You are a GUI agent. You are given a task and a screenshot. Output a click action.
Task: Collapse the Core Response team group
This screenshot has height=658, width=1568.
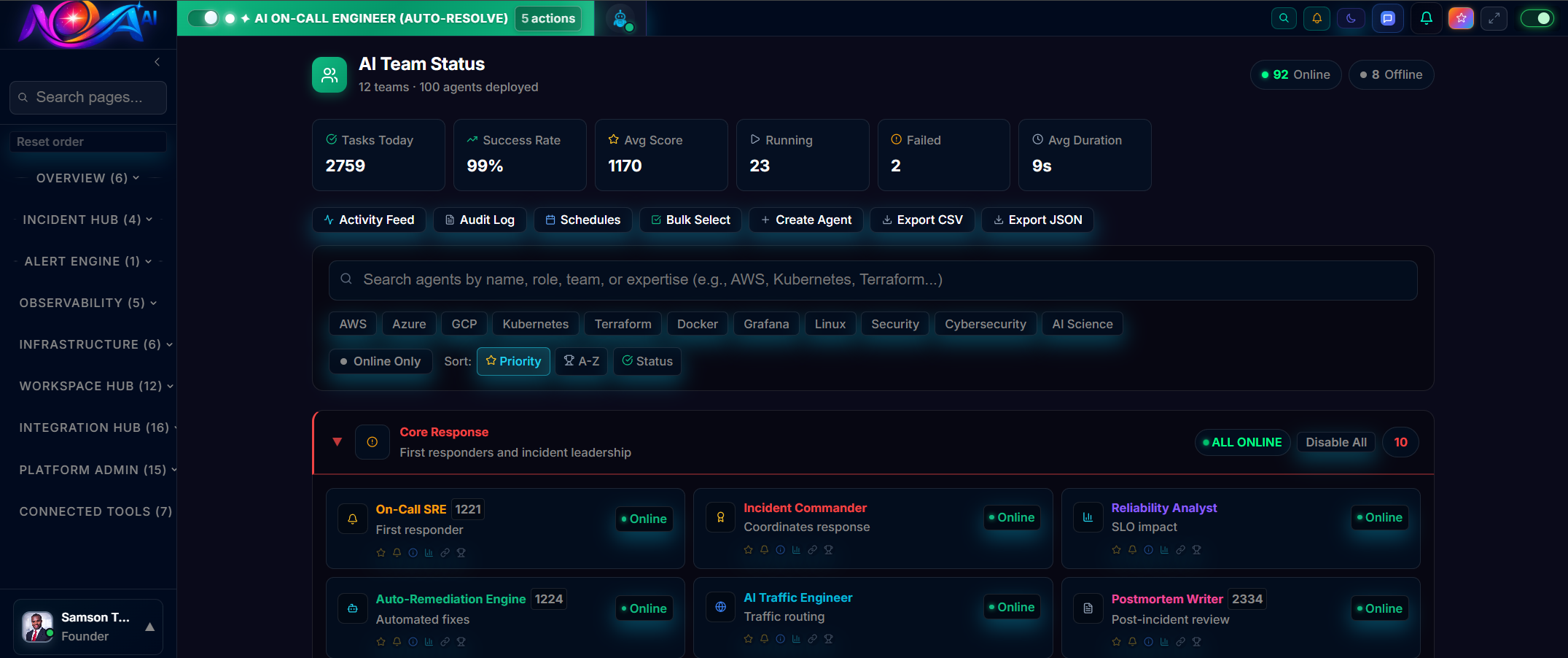[338, 442]
